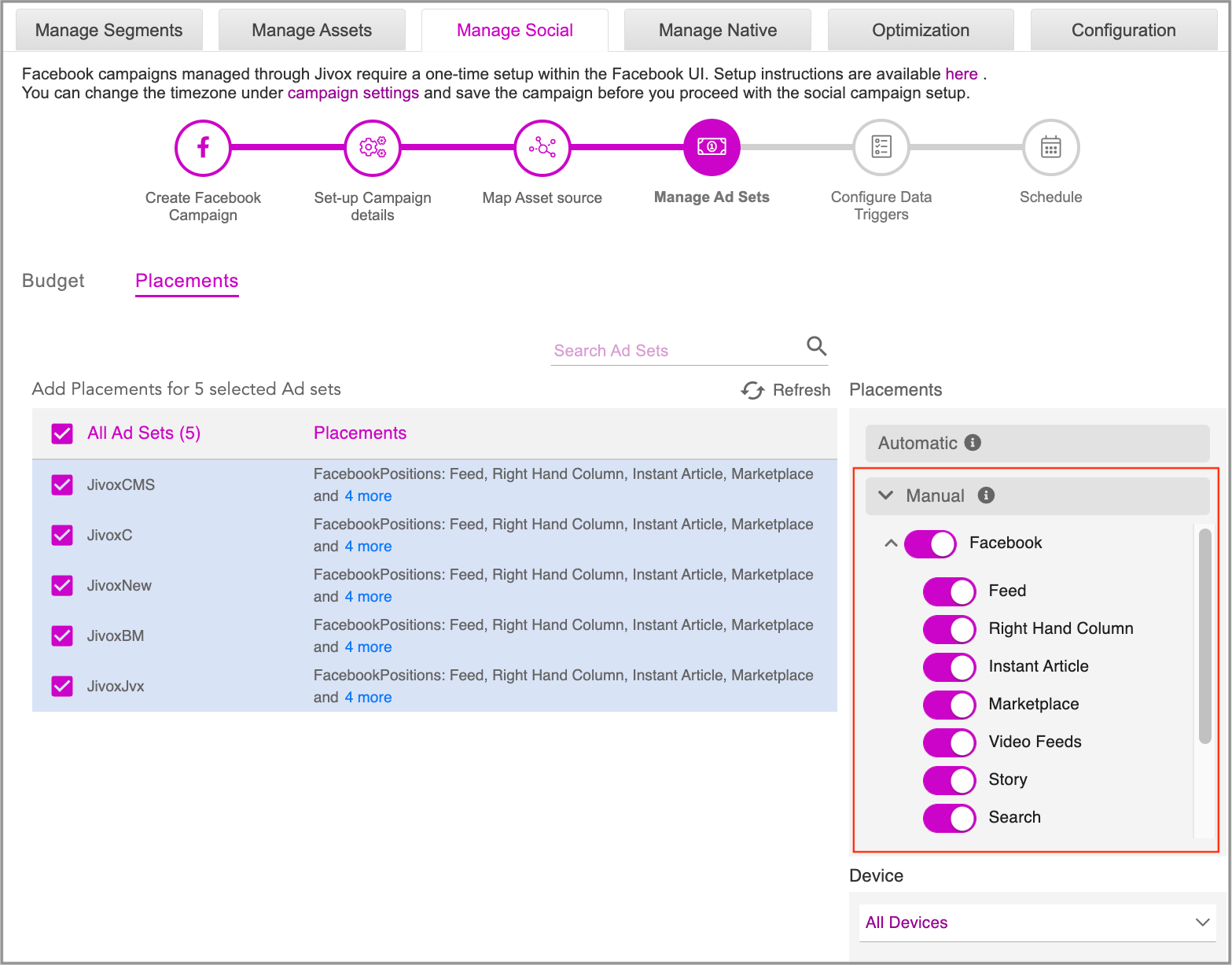Click the placements panel vertical scrollbar
The height and width of the screenshot is (965, 1232).
click(1204, 636)
